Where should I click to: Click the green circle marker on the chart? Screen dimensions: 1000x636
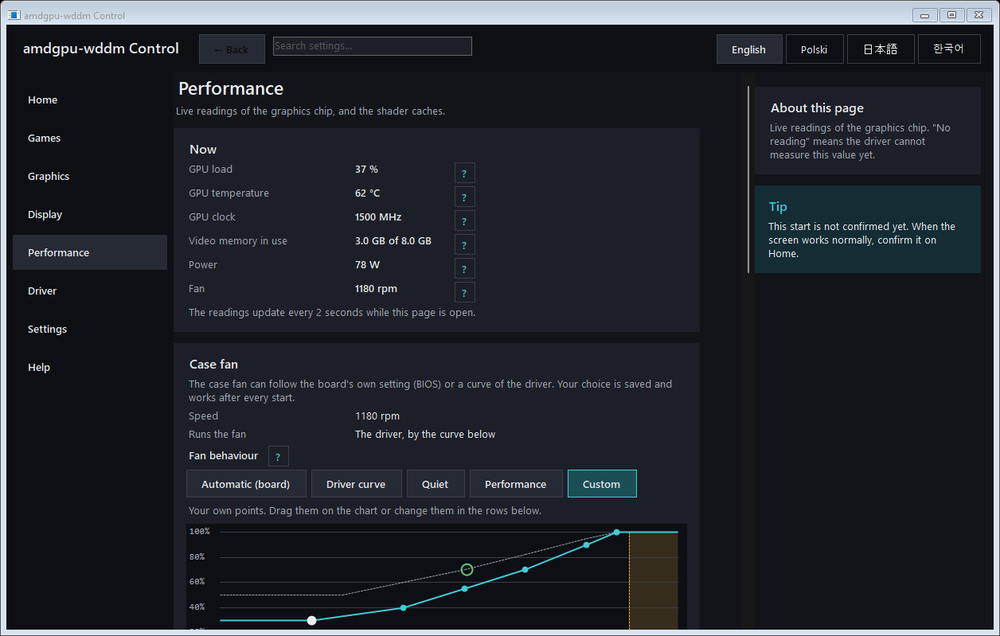(467, 569)
